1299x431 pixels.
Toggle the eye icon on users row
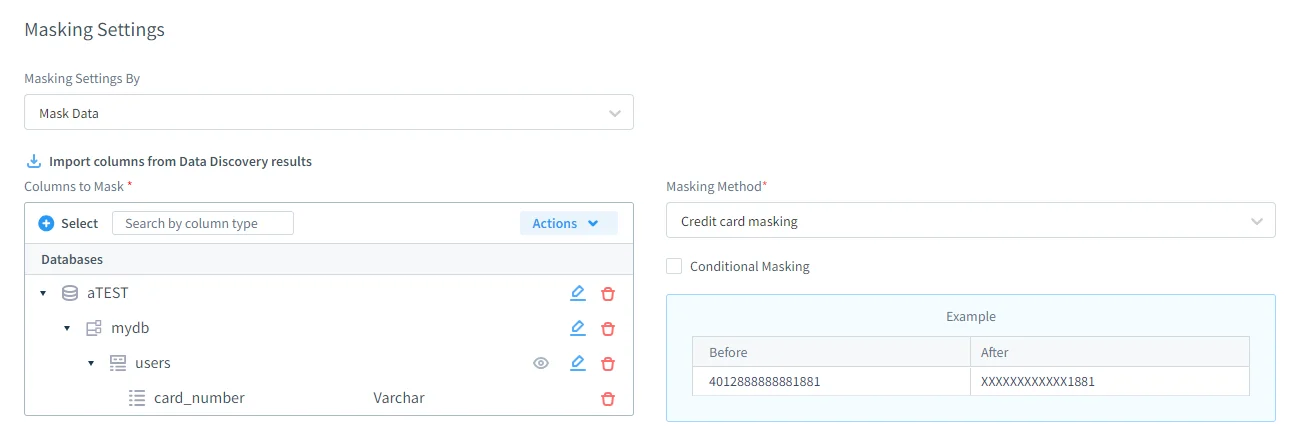pos(541,364)
